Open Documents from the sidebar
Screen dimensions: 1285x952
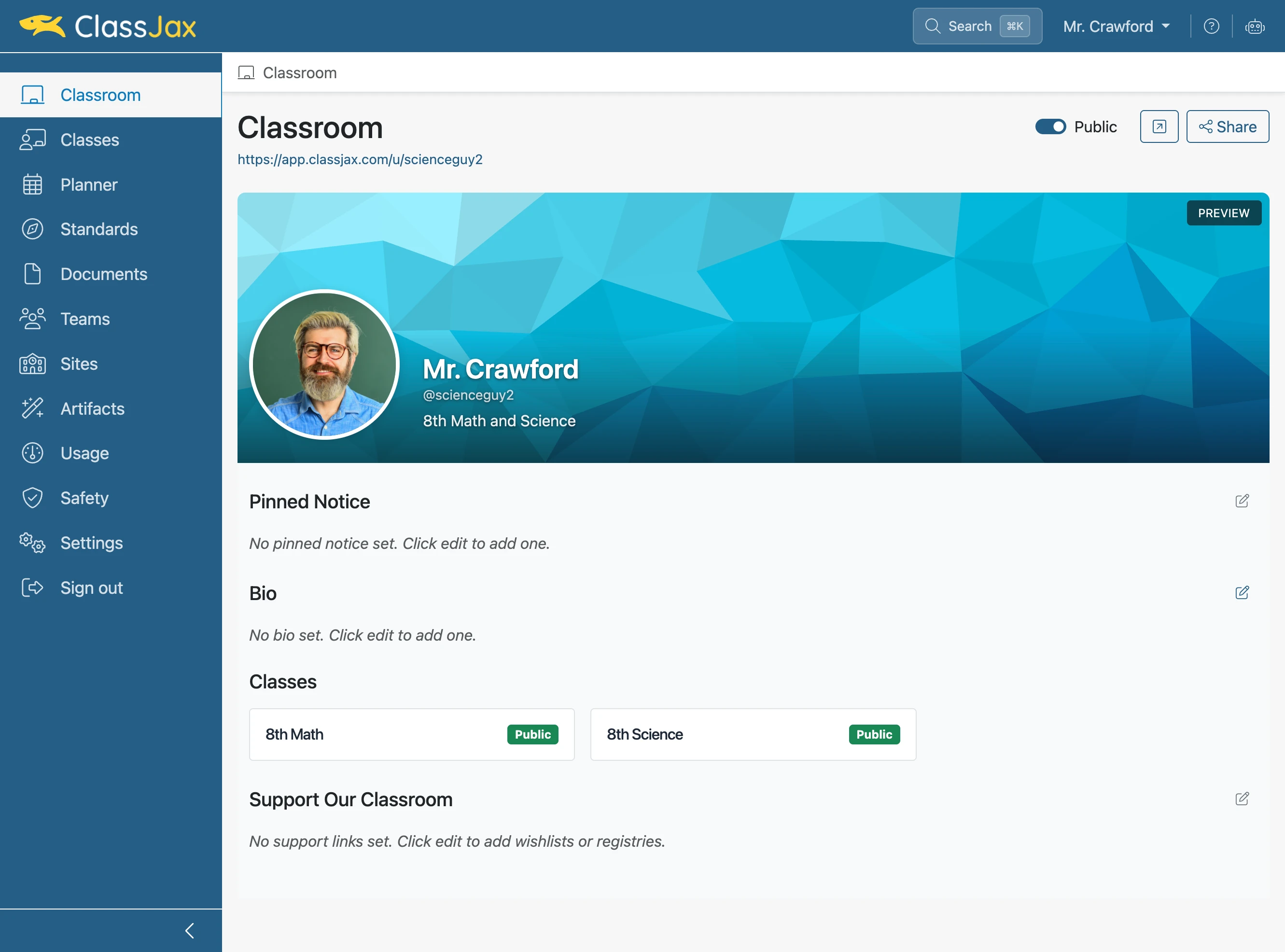click(111, 274)
